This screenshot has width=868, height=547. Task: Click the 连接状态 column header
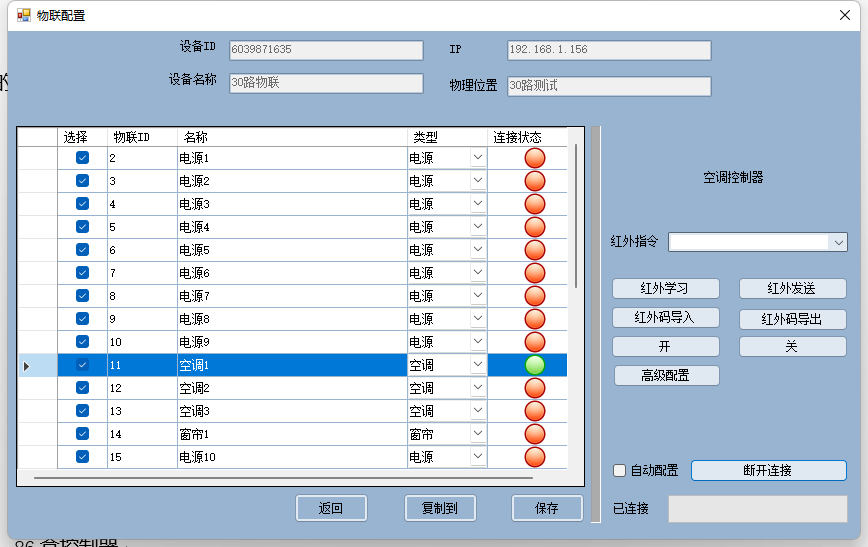coord(517,137)
